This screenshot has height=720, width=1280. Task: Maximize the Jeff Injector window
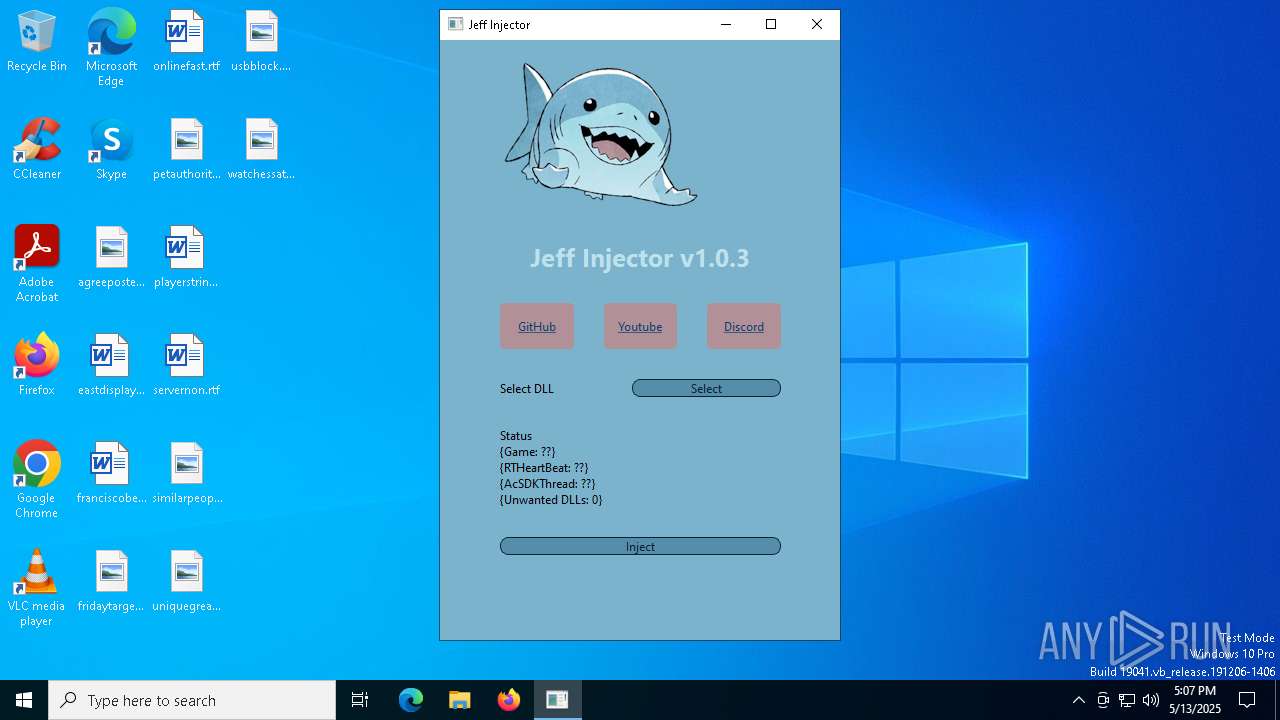tap(771, 24)
